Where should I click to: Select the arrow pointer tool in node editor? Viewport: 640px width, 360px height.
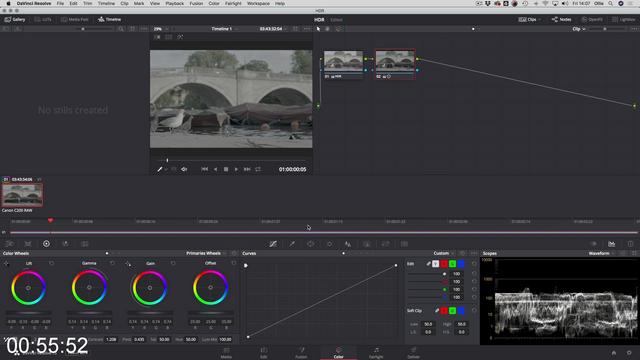click(x=318, y=29)
